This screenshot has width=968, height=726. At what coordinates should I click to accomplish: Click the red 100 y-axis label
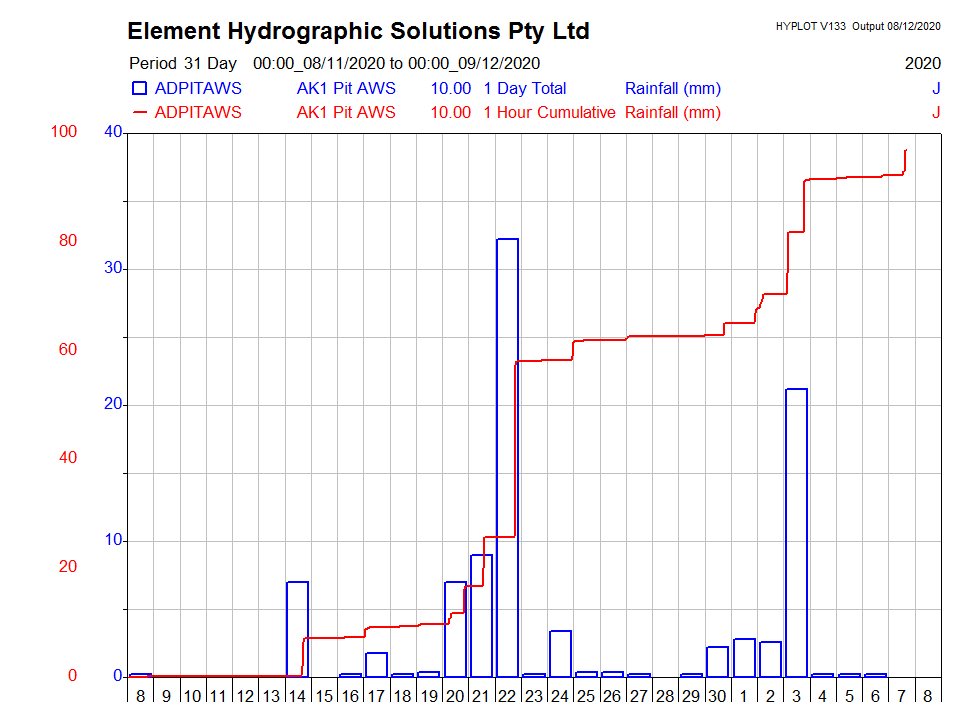[64, 132]
